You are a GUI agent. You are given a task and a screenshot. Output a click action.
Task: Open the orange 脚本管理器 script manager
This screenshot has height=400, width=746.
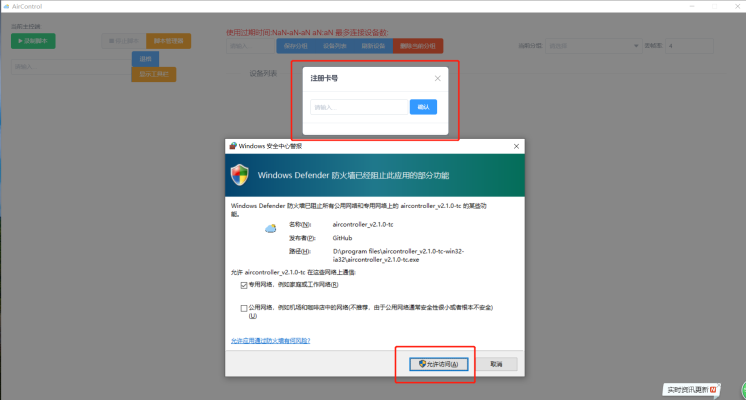click(x=168, y=41)
